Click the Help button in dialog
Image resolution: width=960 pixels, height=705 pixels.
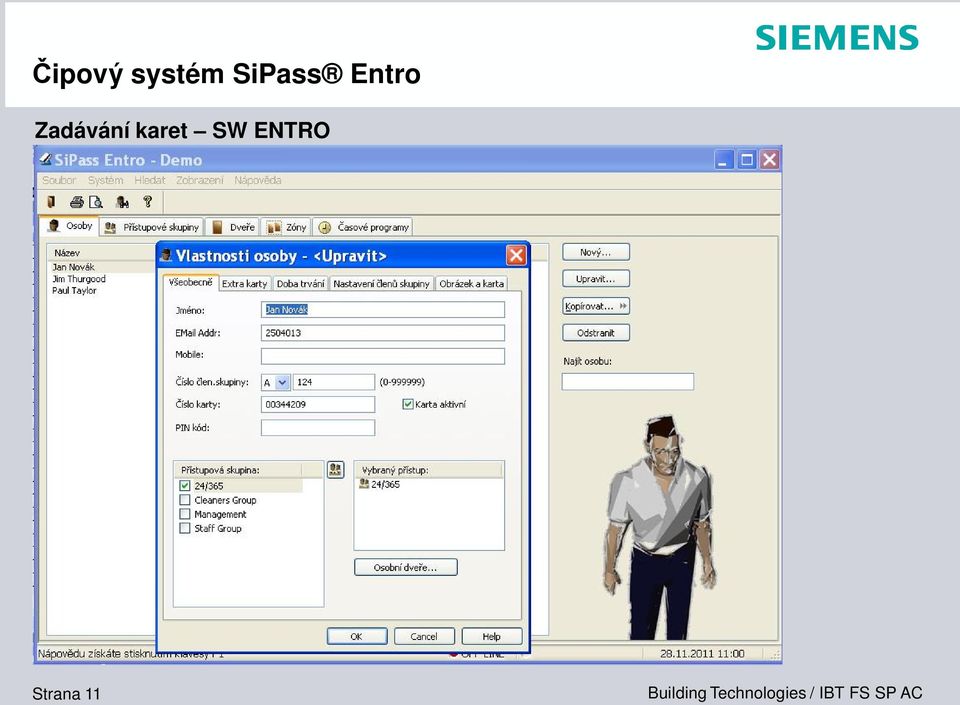[x=491, y=636]
